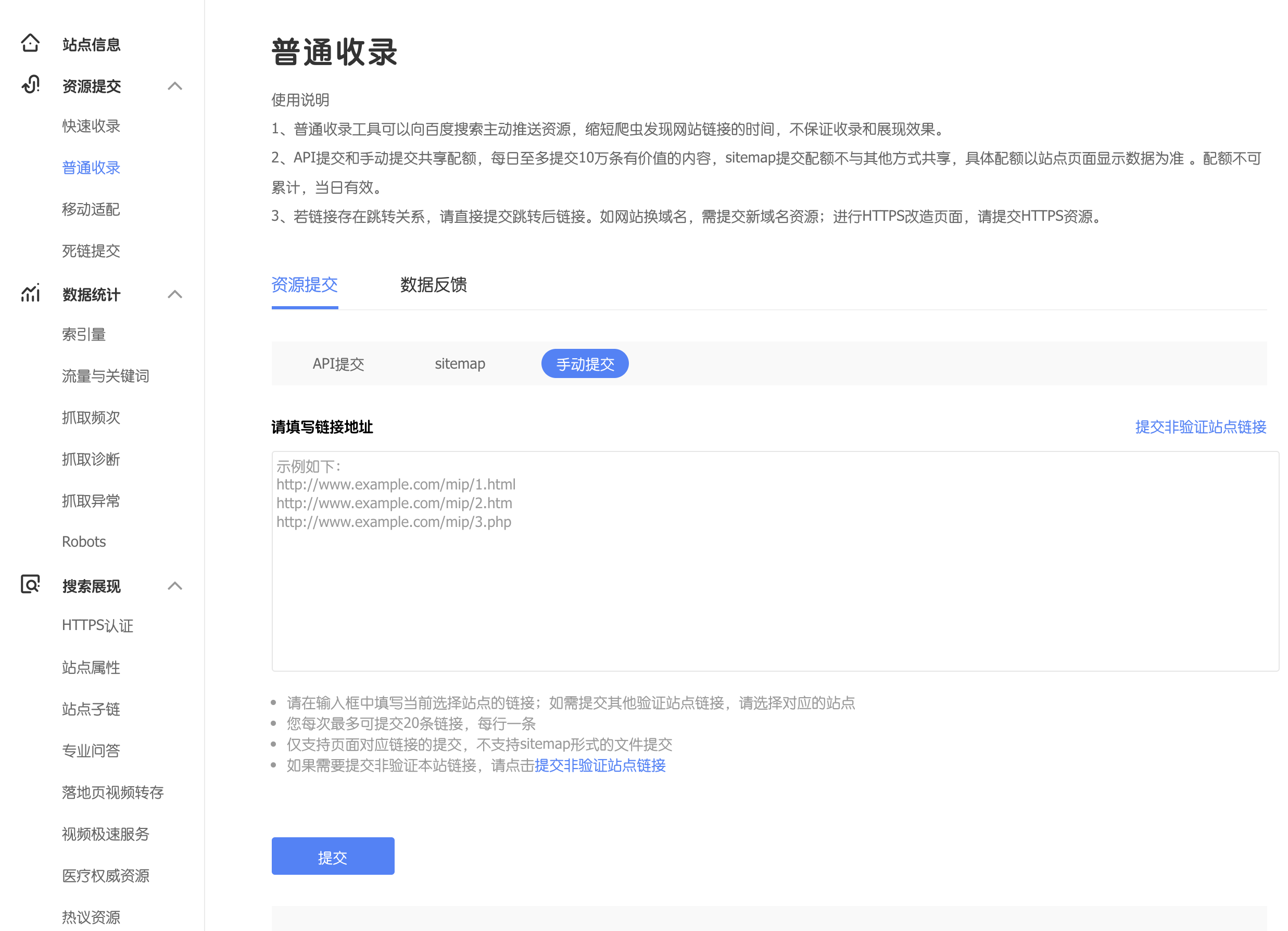
Task: Click the 数据统计 chart icon
Action: pos(30,293)
